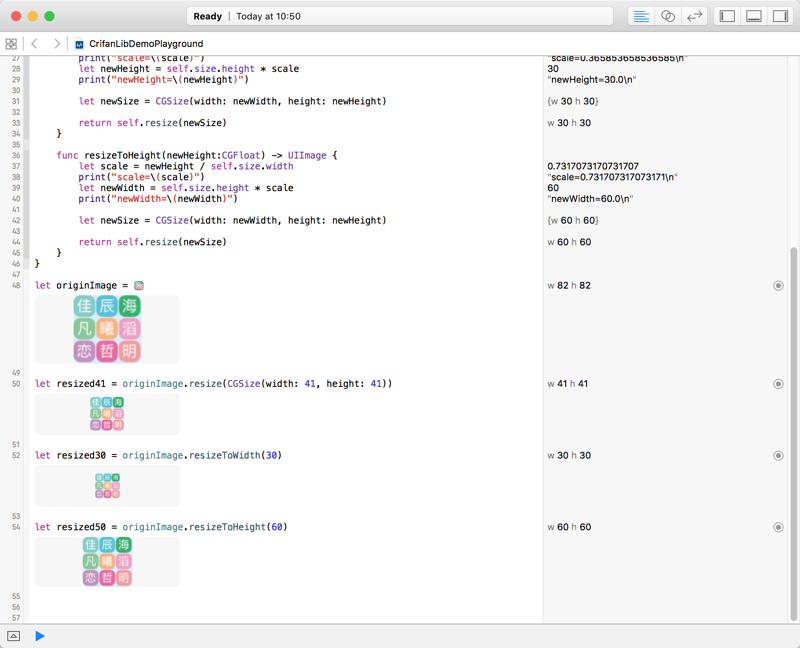This screenshot has width=800, height=648.
Task: Toggle the Navigator panel
Action: 727,16
